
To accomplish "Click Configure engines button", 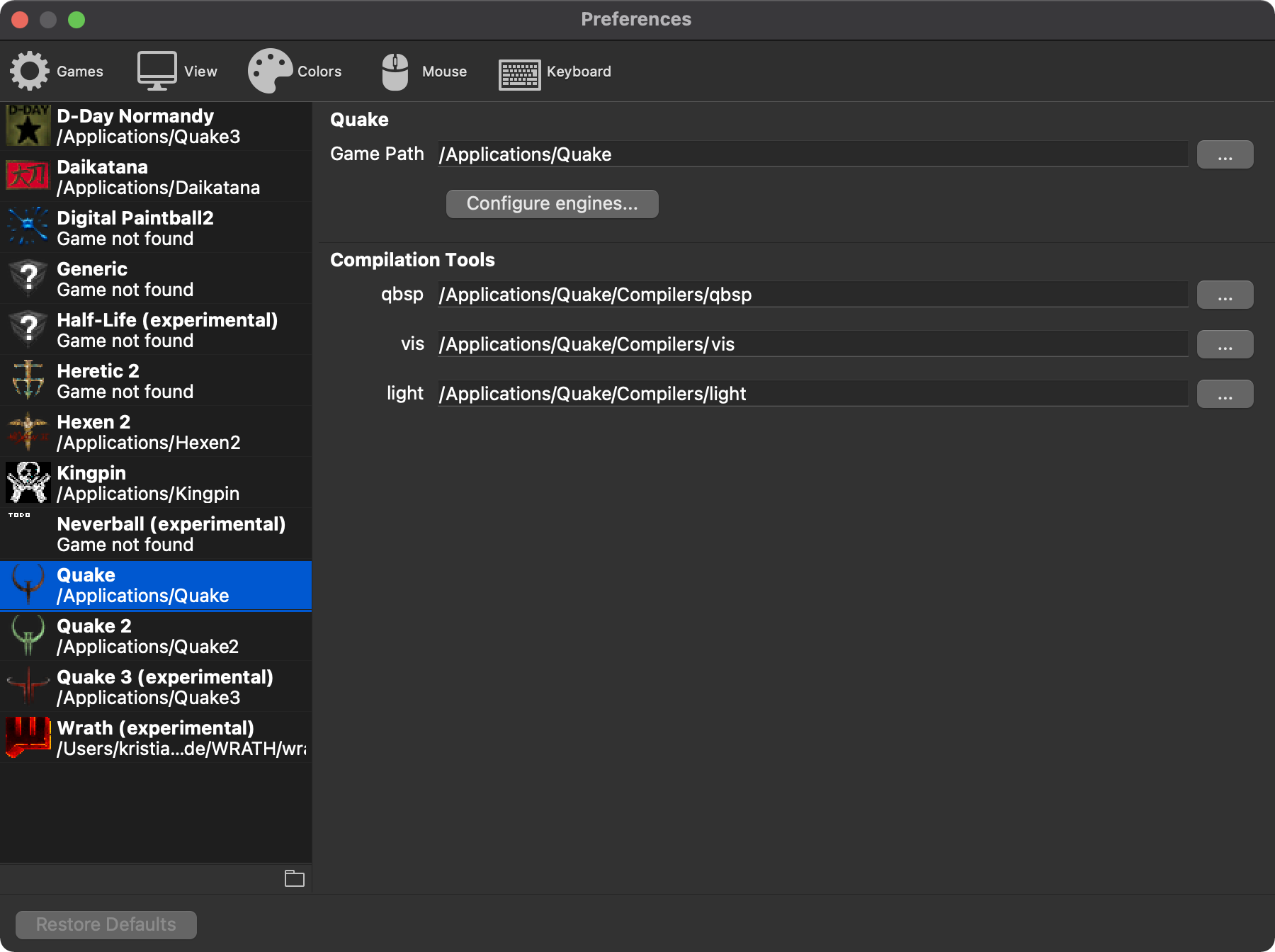I will tap(552, 204).
